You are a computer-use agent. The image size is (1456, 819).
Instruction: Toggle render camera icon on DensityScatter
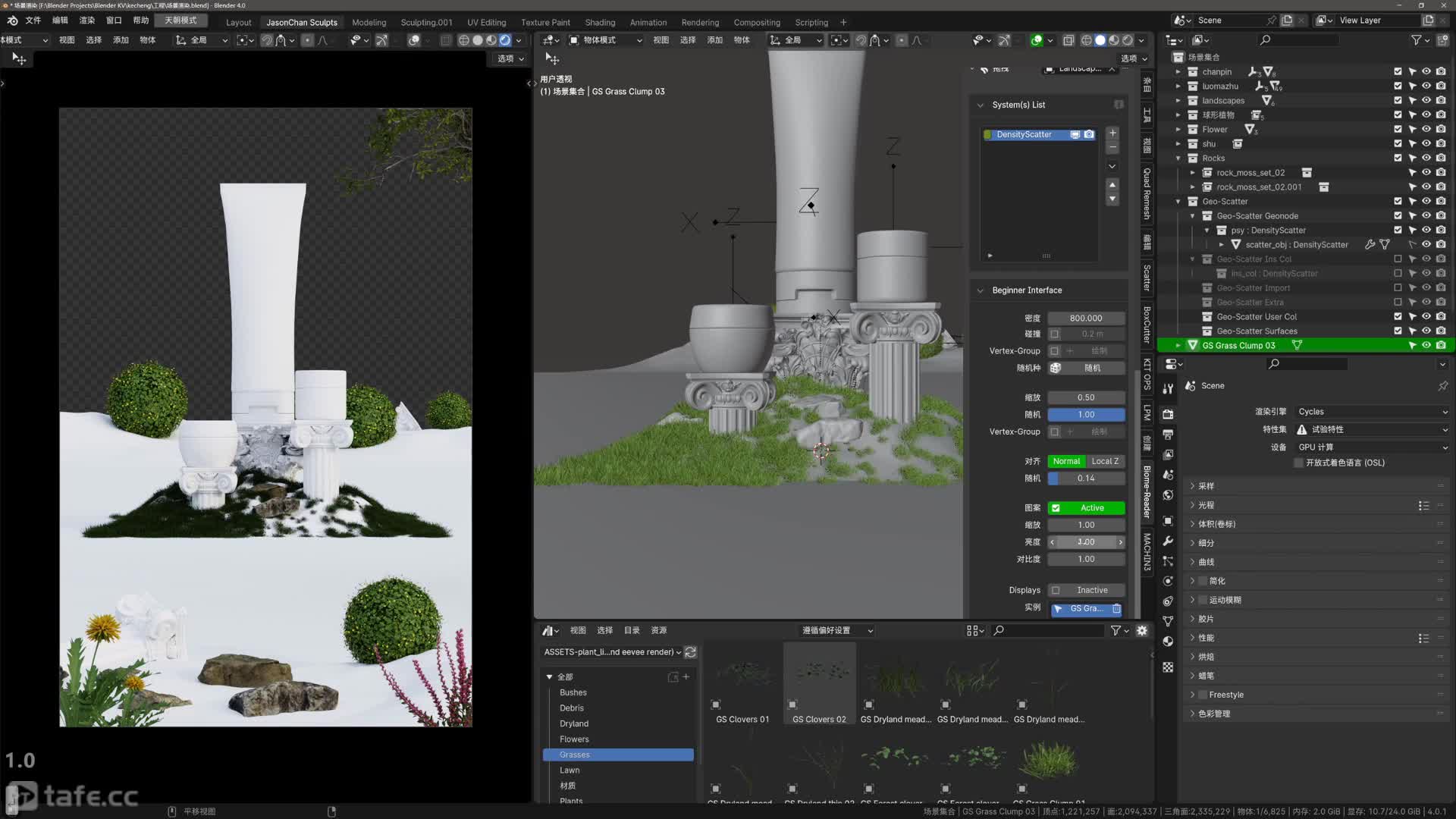point(1089,134)
